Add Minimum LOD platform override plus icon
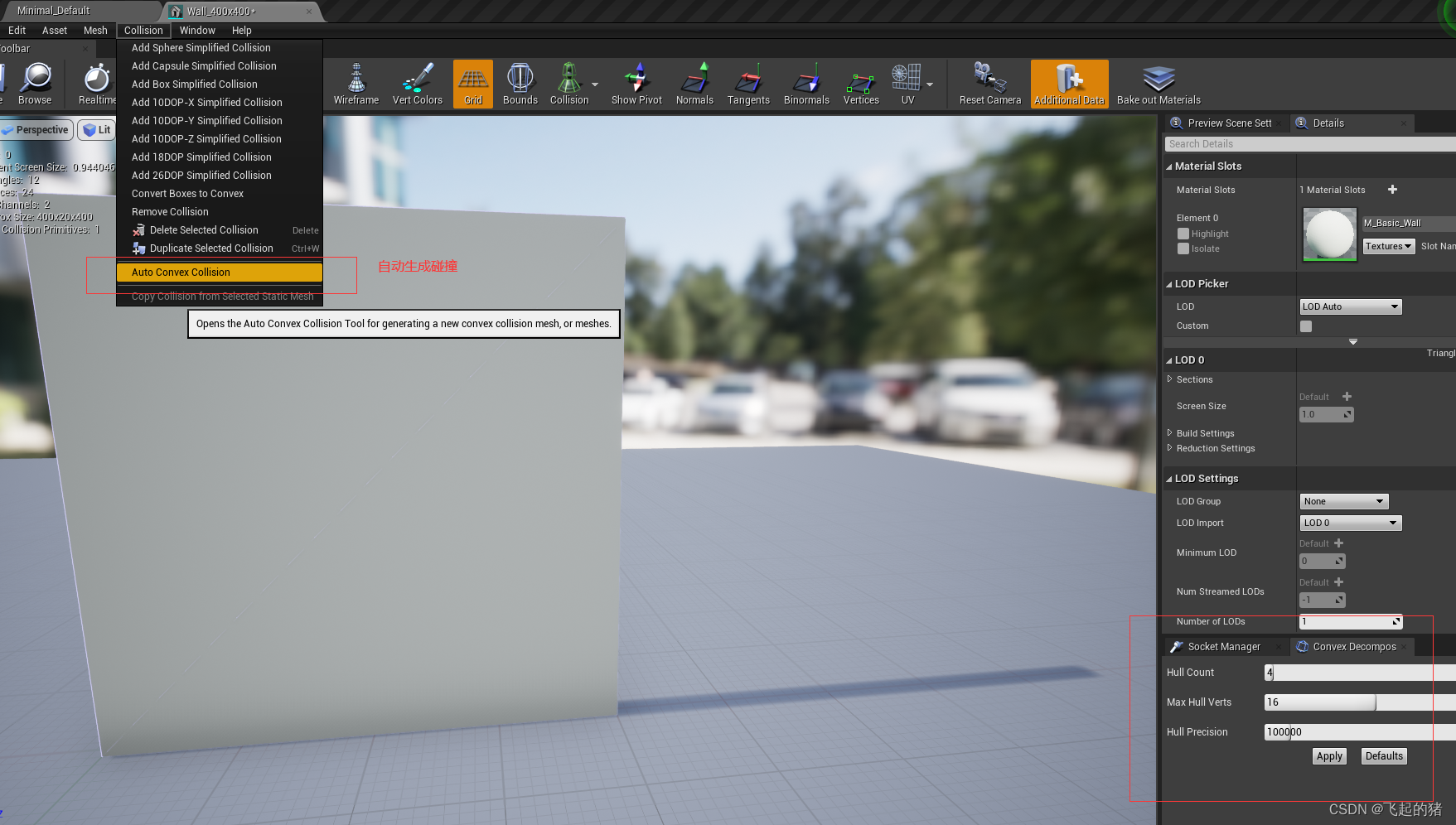 pos(1338,543)
